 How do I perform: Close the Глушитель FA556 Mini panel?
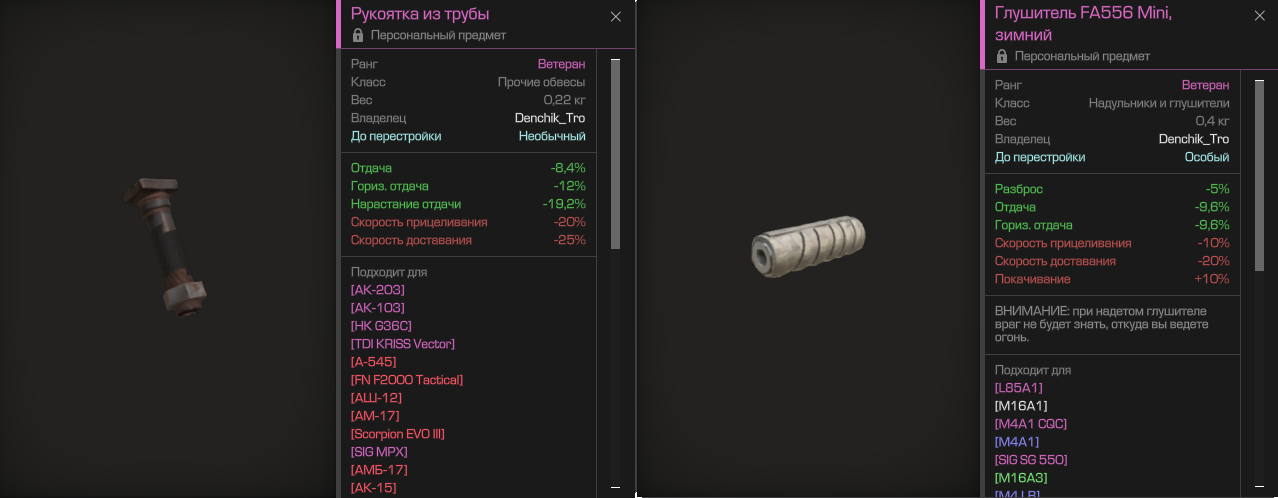coord(1260,16)
